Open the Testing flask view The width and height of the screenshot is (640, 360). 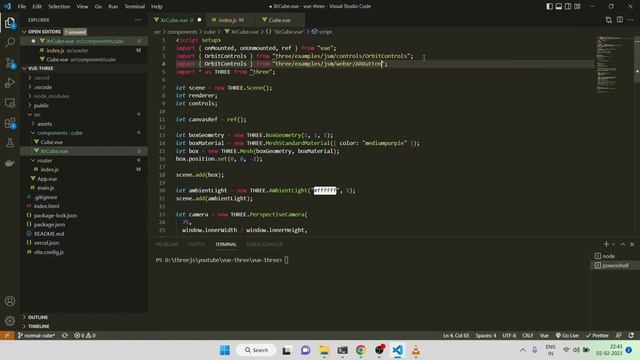10,142
